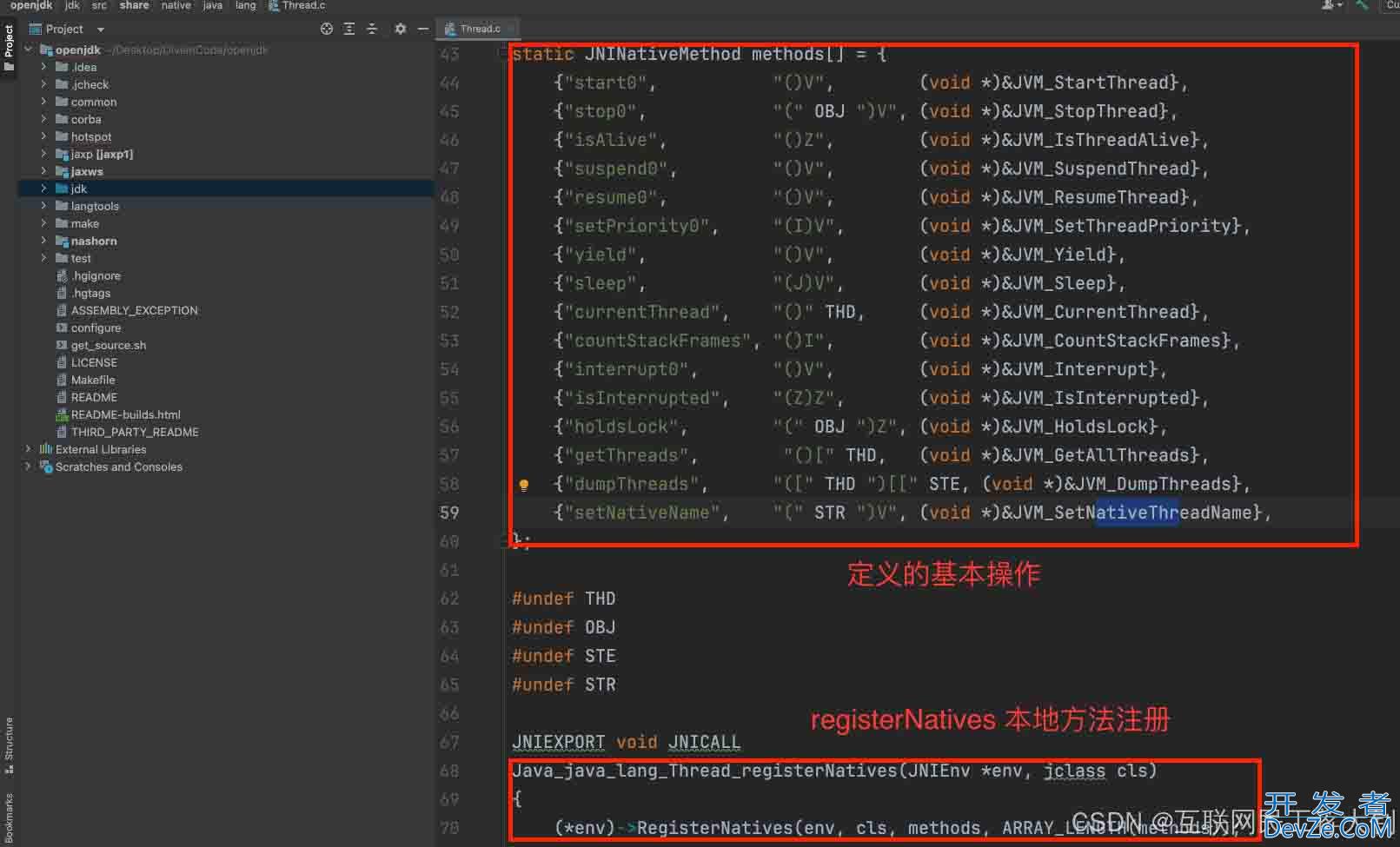Open the ASSEMBLY_EXCEPTION file
Screen dimensions: 1400x847
click(x=135, y=310)
